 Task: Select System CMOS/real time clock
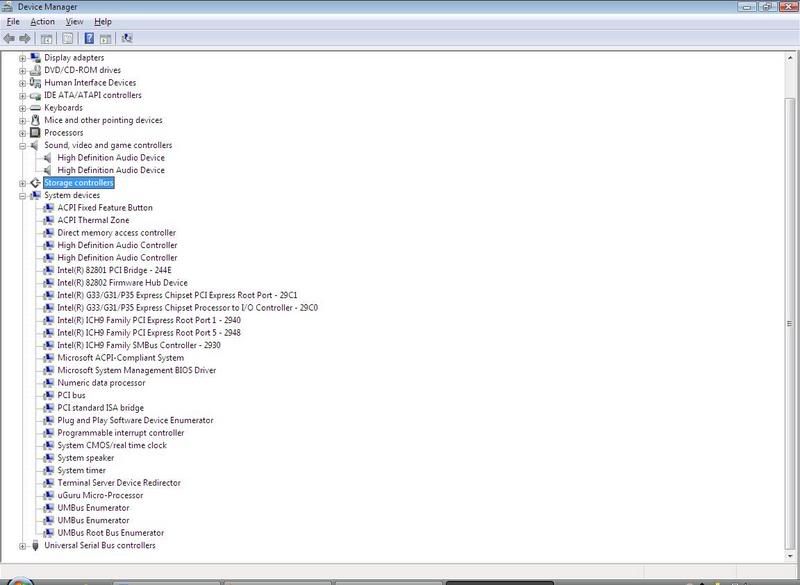(x=112, y=445)
